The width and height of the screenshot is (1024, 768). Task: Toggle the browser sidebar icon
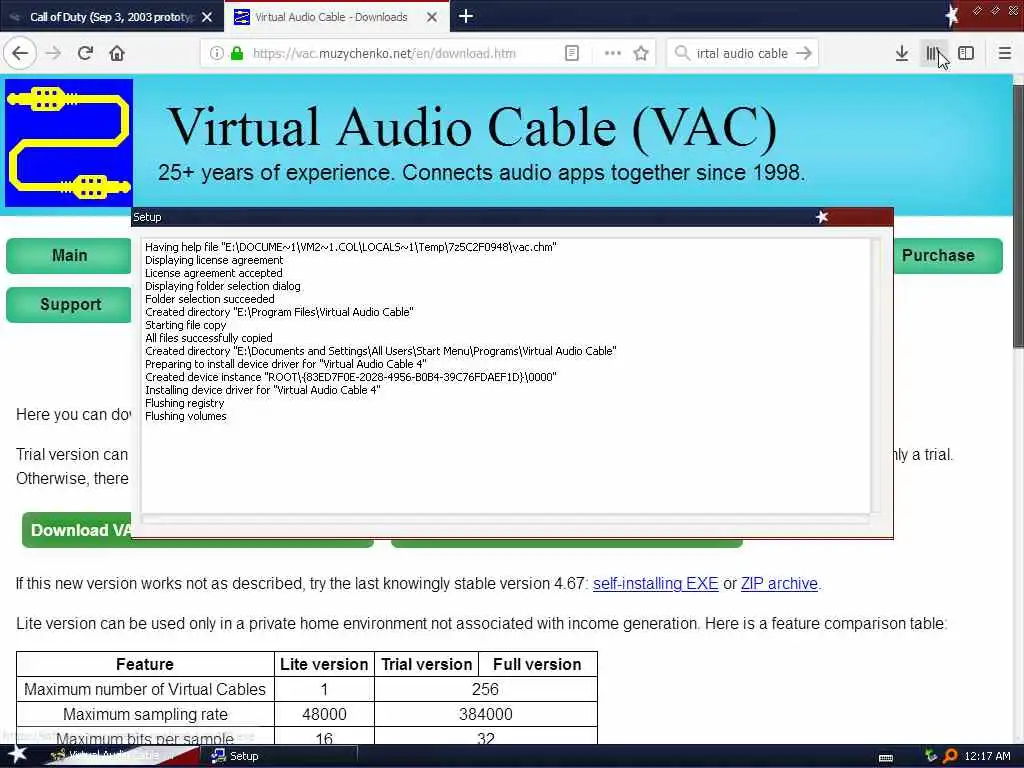966,53
